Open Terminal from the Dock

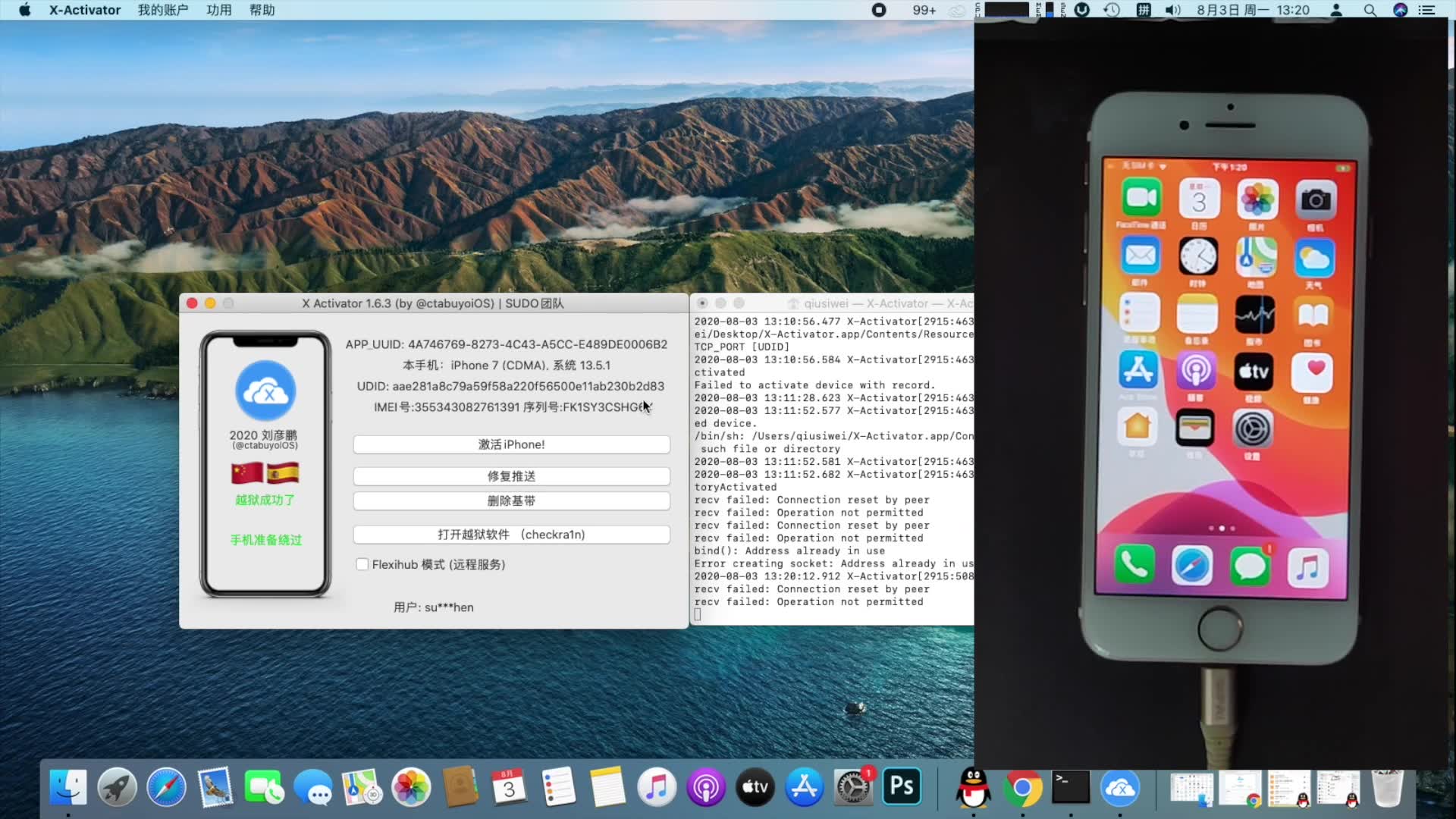click(x=1071, y=787)
